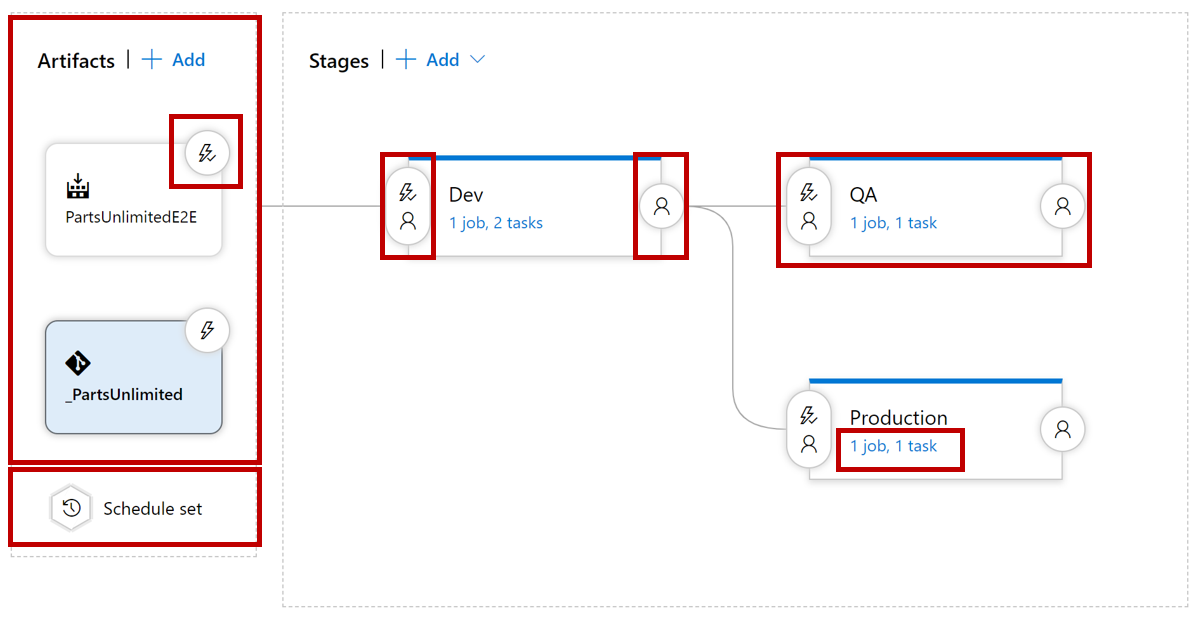Open Dev stage '1 job, 2 tasks' link
This screenshot has width=1198, height=619.
[x=496, y=223]
